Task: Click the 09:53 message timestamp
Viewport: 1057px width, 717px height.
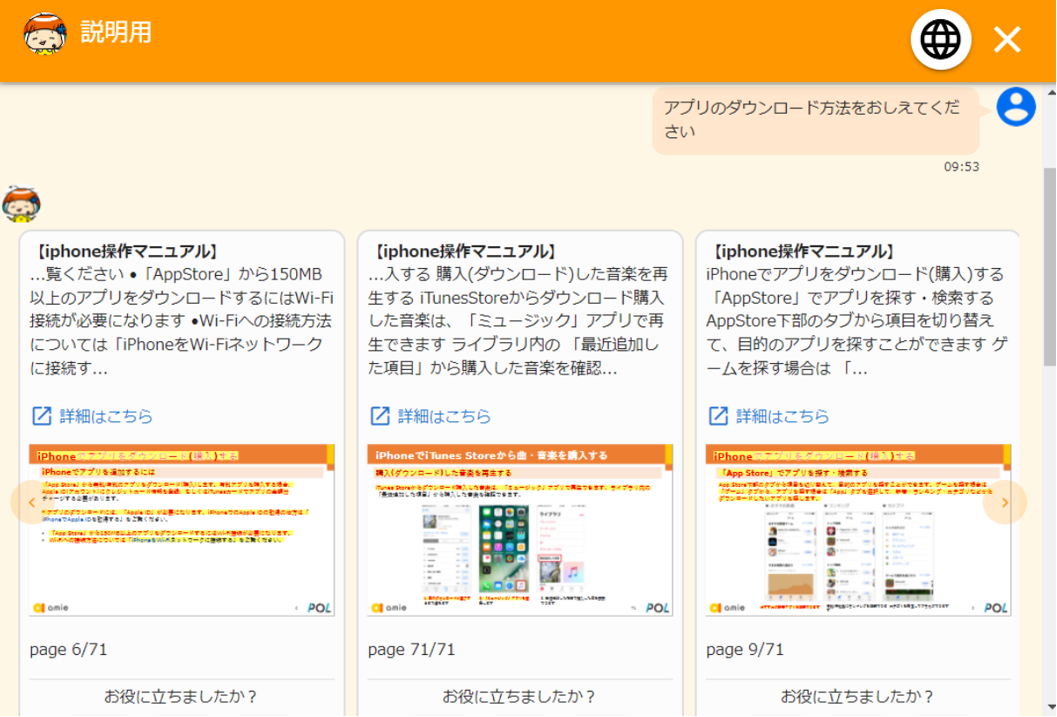Action: pos(961,167)
